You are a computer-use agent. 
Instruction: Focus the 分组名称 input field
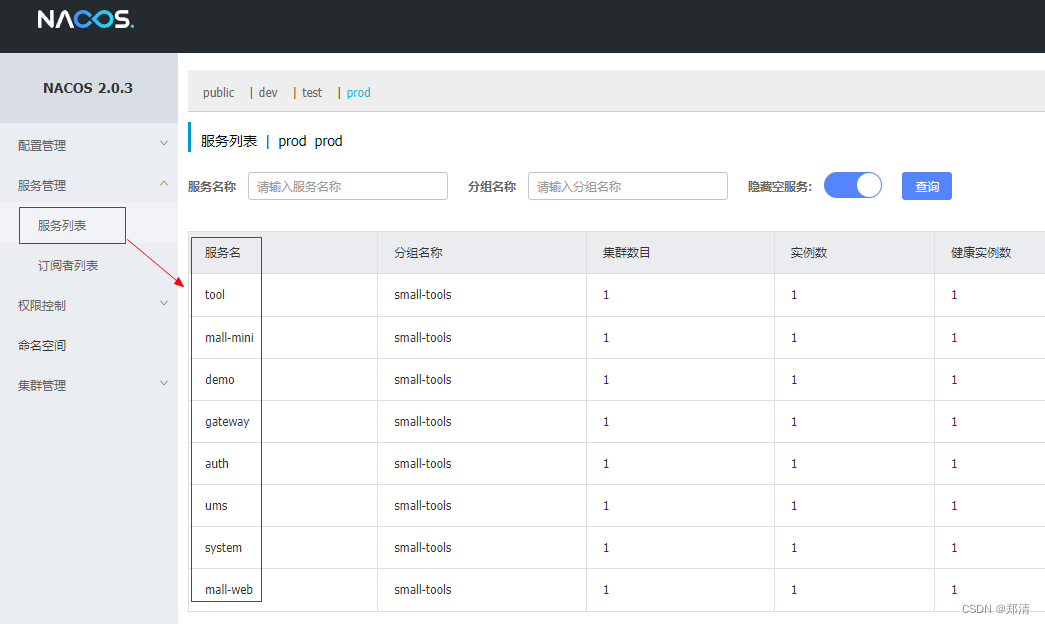point(628,186)
